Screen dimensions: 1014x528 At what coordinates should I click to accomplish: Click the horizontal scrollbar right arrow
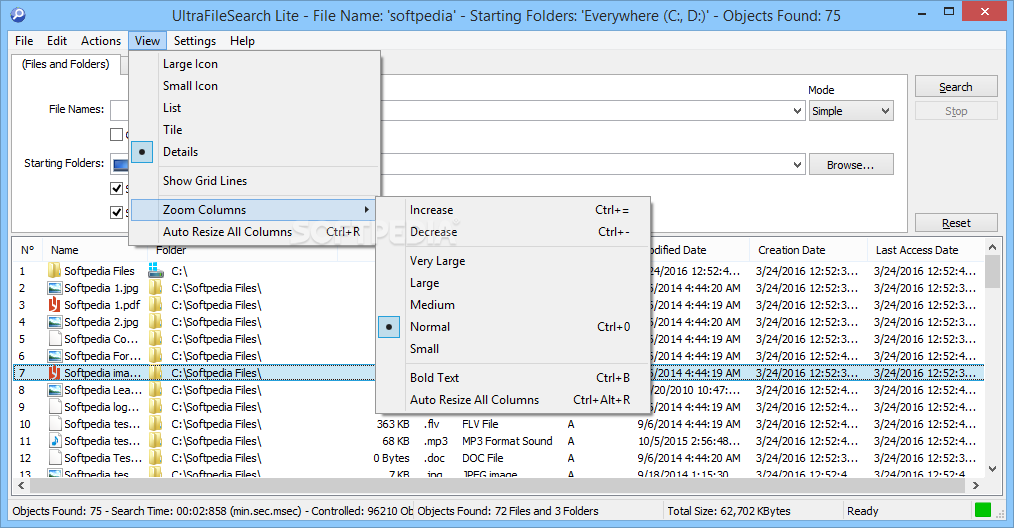click(975, 485)
